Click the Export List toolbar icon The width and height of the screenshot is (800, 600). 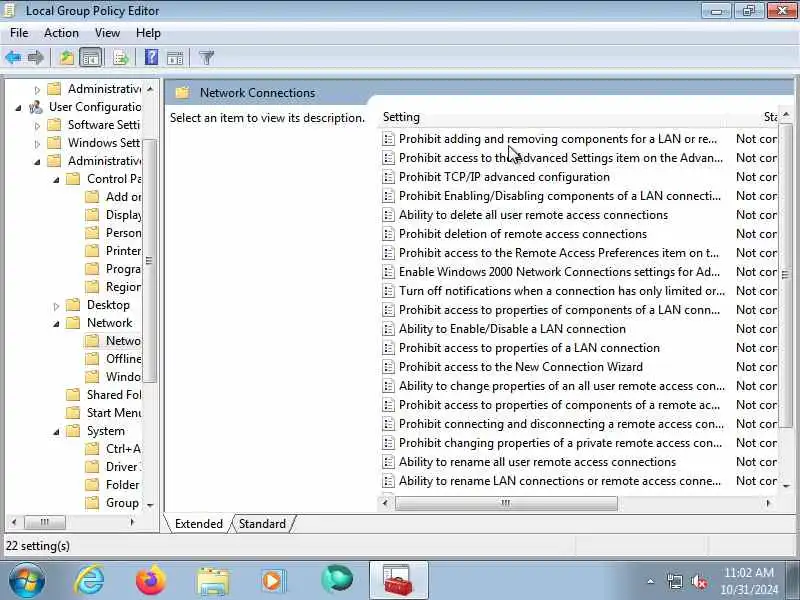120,58
